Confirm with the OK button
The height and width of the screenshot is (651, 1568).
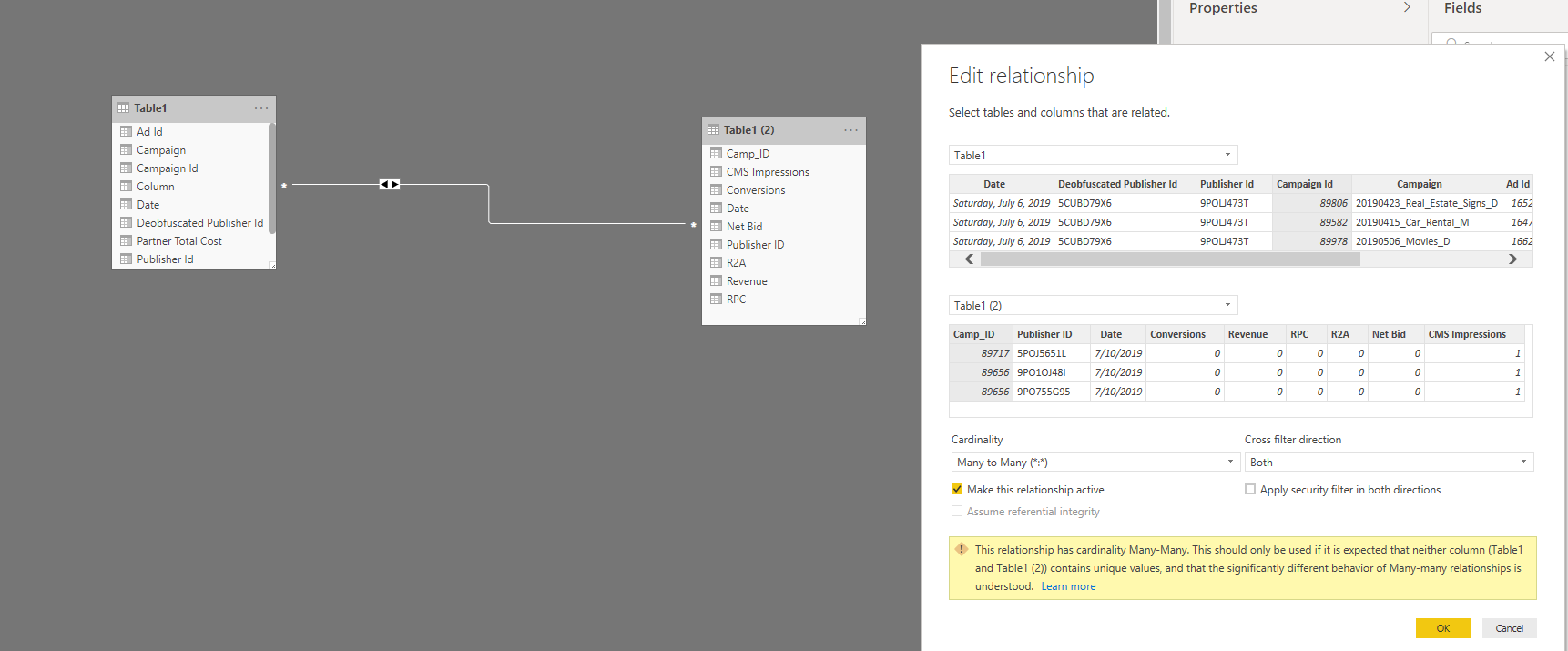pos(1443,628)
